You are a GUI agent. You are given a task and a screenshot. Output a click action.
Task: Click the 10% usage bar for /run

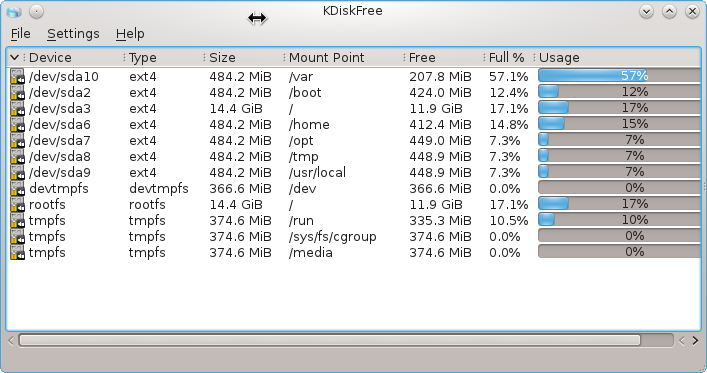click(619, 220)
